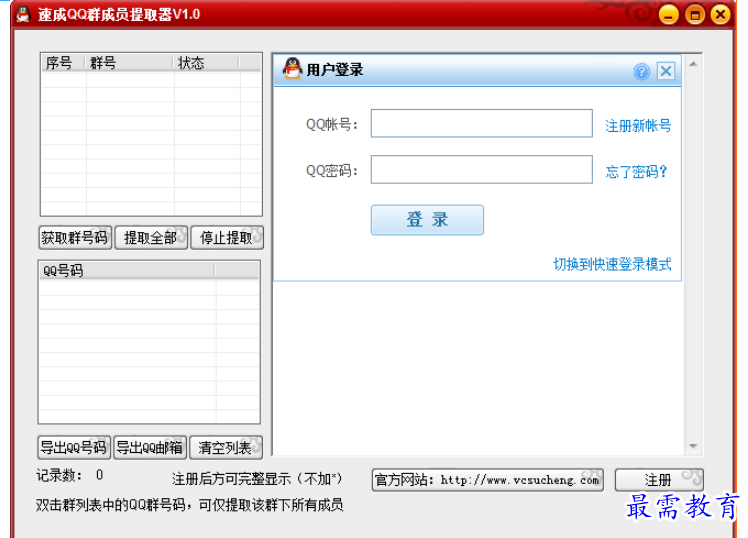Click the 注册 button
The height and width of the screenshot is (538, 748).
[x=659, y=480]
